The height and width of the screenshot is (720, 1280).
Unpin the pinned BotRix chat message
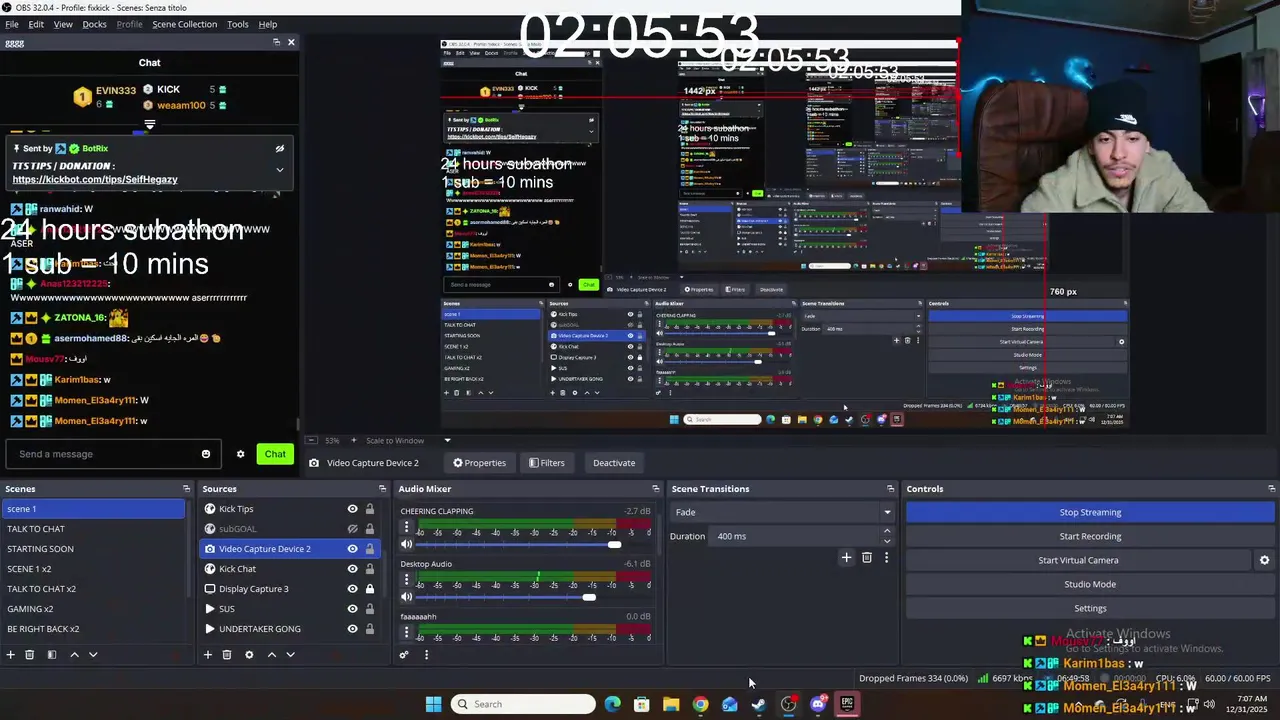coord(280,149)
